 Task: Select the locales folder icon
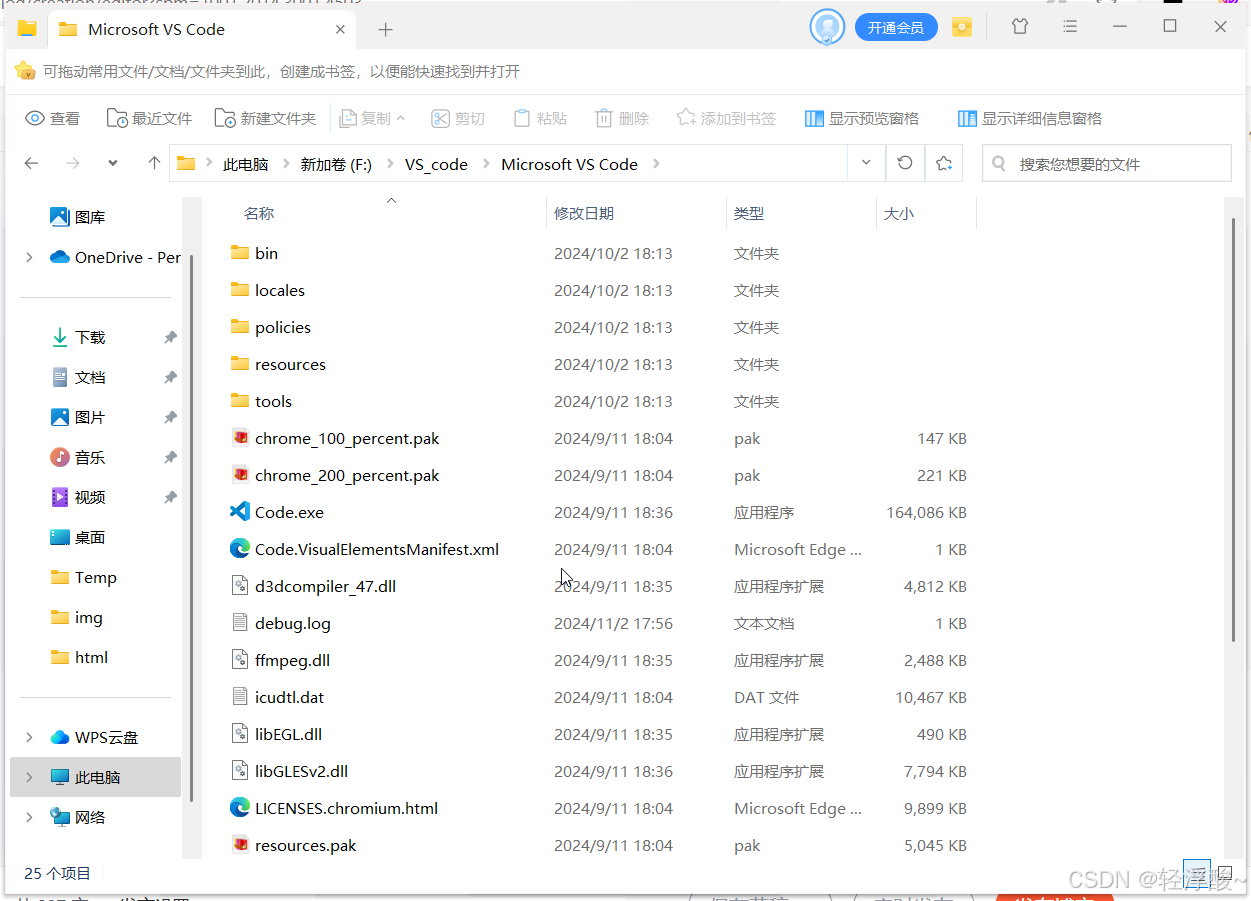(240, 290)
